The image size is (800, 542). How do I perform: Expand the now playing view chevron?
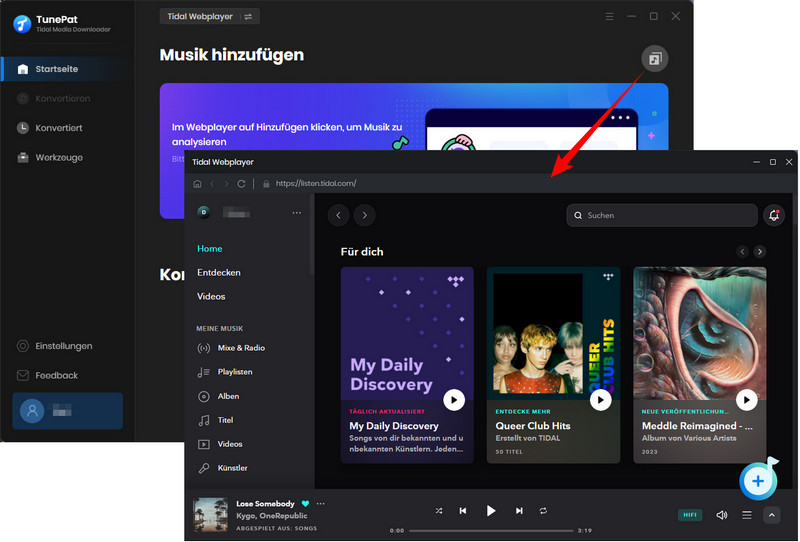point(771,515)
